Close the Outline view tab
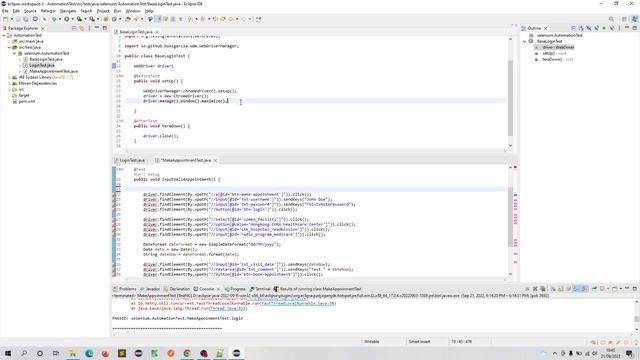The width and height of the screenshot is (640, 360). [545, 28]
